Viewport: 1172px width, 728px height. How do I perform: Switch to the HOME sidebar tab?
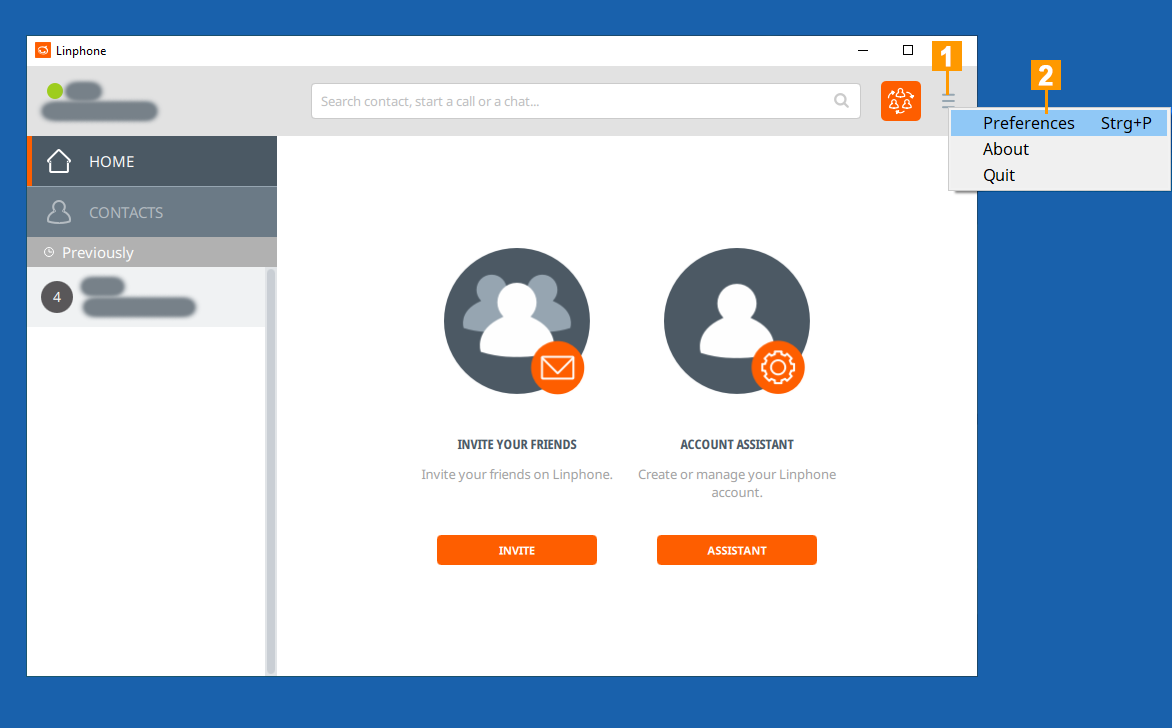[x=152, y=161]
